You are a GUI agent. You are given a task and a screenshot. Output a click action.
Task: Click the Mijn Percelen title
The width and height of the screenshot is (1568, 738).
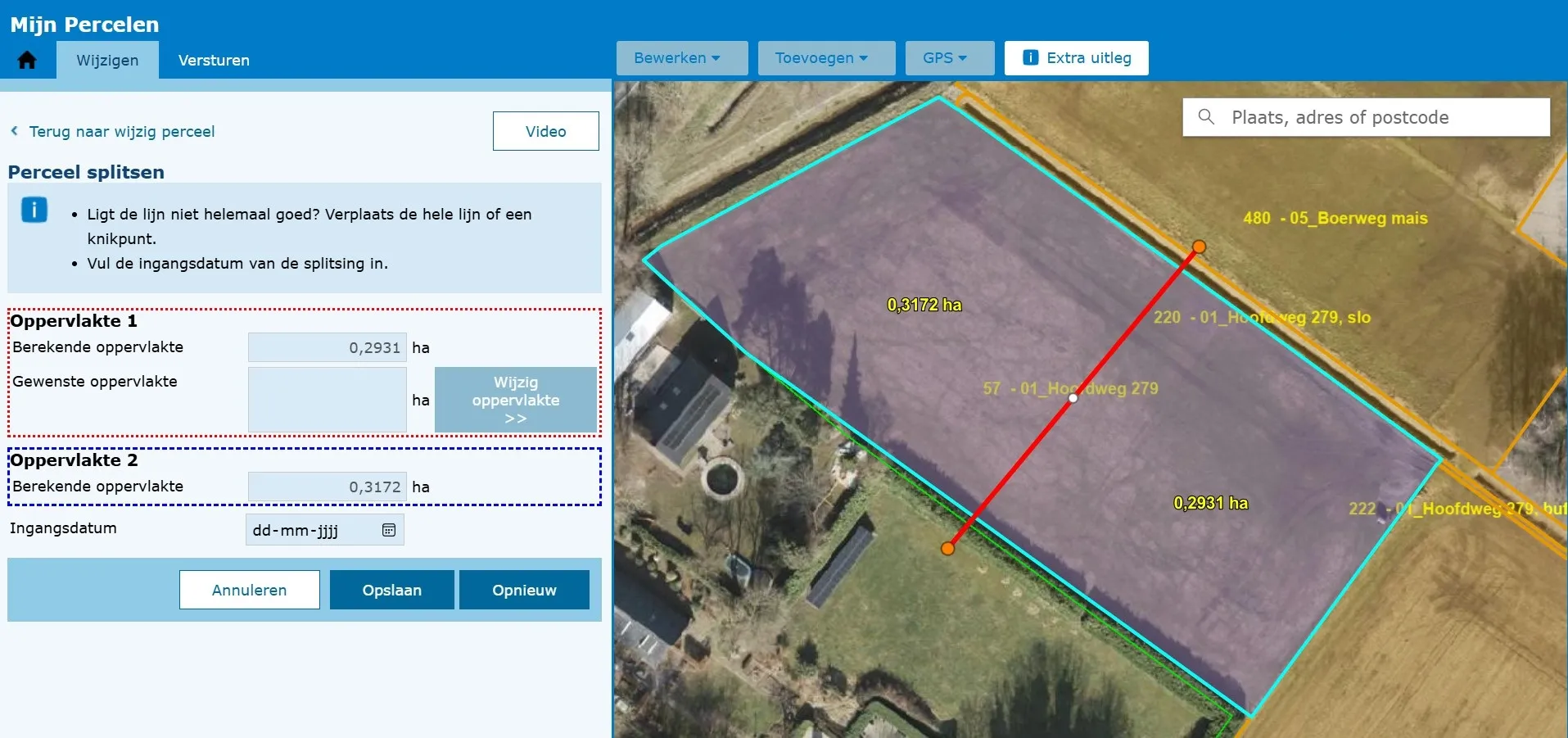[84, 25]
